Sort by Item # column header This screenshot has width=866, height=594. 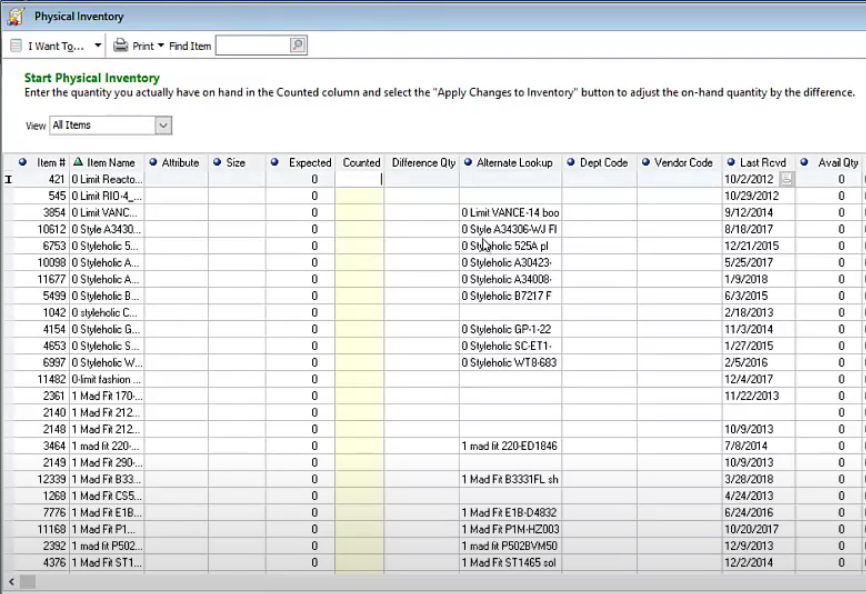coord(51,163)
